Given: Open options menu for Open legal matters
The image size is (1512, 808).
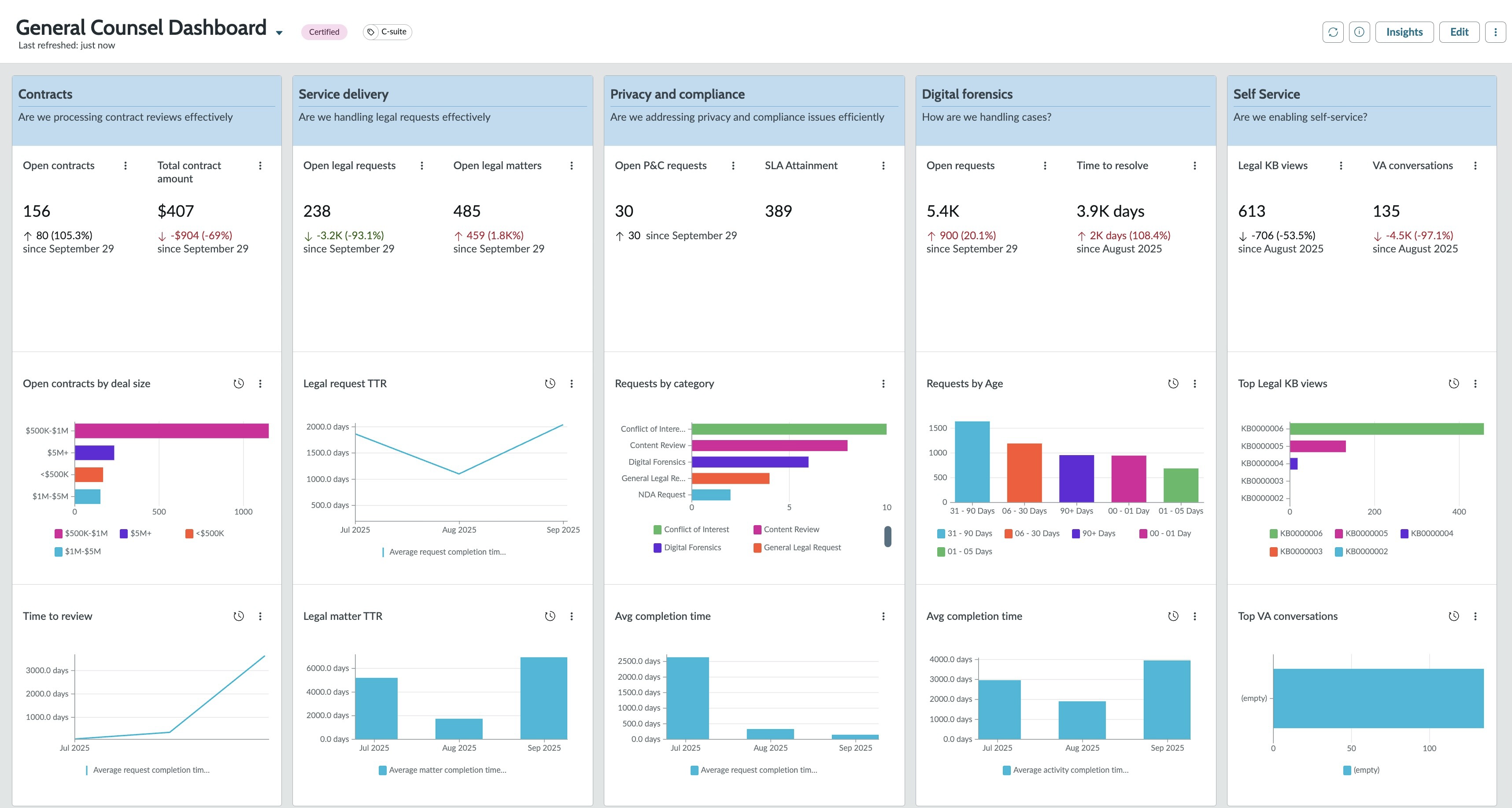Looking at the screenshot, I should (572, 166).
